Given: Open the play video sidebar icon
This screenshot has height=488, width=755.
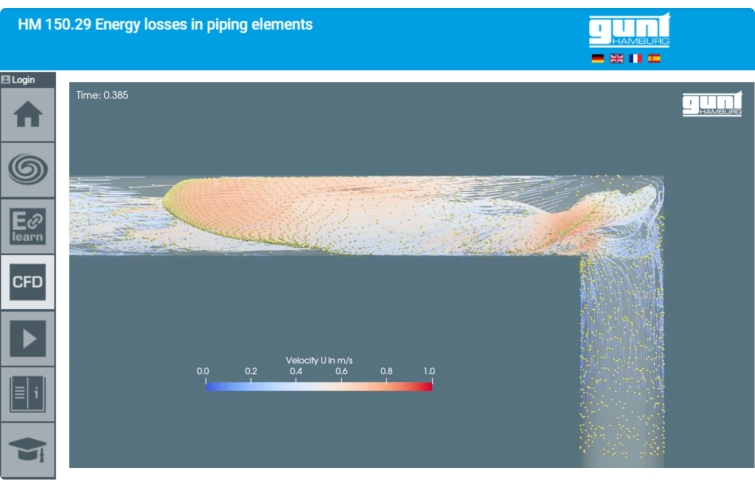Looking at the screenshot, I should point(27,338).
